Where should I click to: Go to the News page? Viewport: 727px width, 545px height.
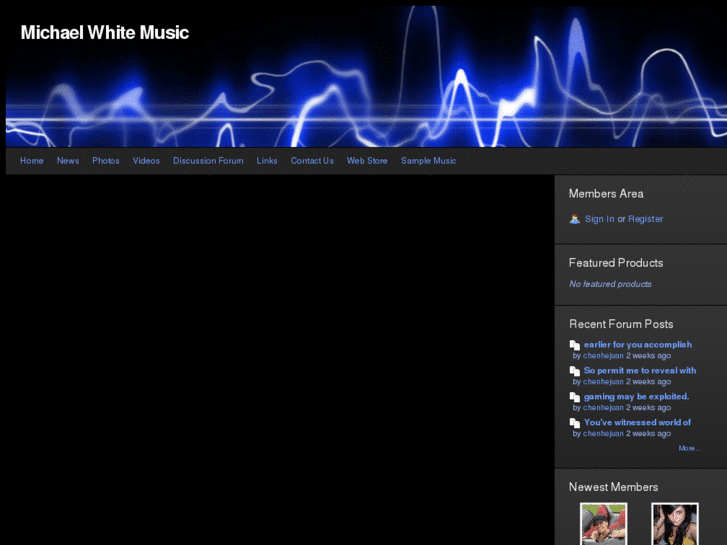(68, 160)
